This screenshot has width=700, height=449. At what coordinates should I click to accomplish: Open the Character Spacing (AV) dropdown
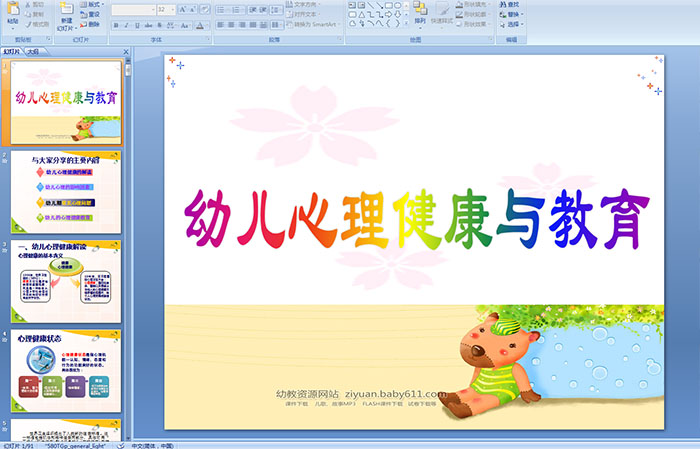(172, 25)
